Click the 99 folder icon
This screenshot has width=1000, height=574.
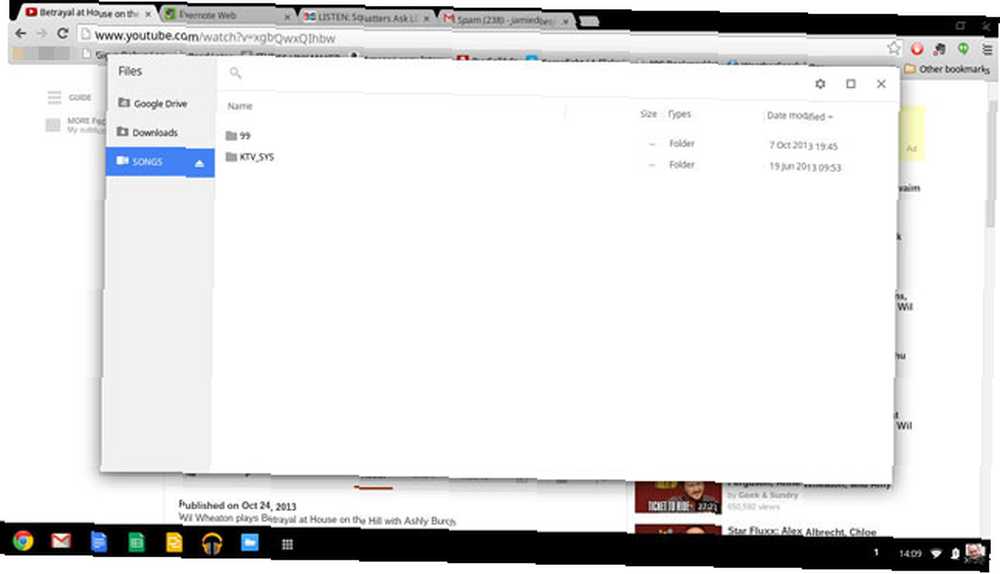coord(231,135)
